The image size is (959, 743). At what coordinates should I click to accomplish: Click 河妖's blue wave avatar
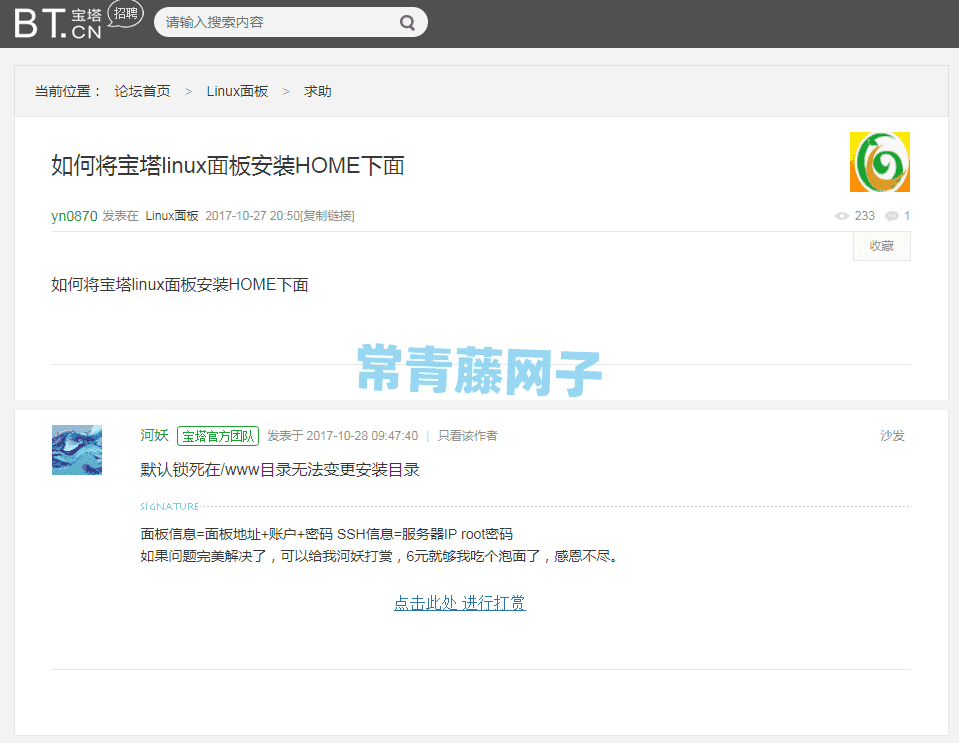[x=76, y=450]
